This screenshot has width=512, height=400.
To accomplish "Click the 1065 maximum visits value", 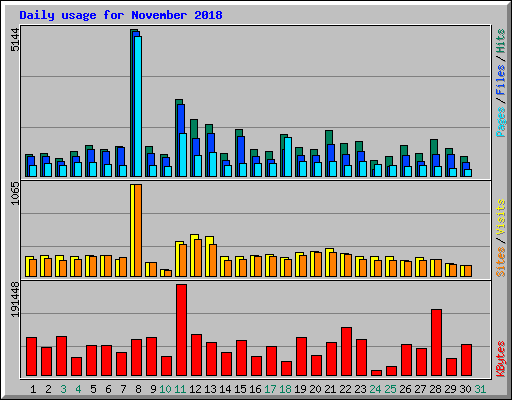I will [15, 193].
